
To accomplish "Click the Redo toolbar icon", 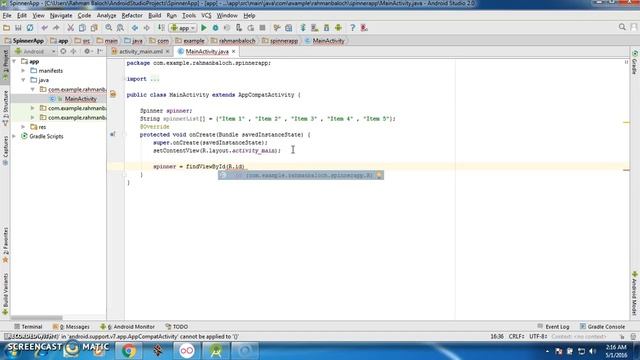I will pyautogui.click(x=56, y=28).
